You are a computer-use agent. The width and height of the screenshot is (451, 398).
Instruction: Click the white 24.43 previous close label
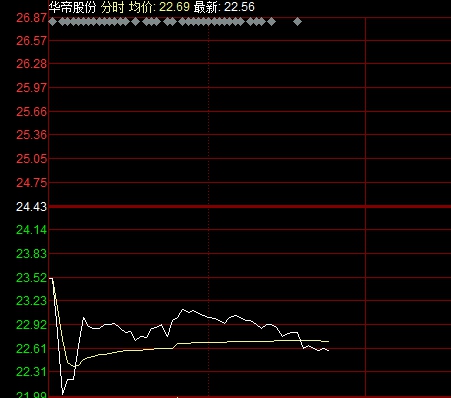31,207
